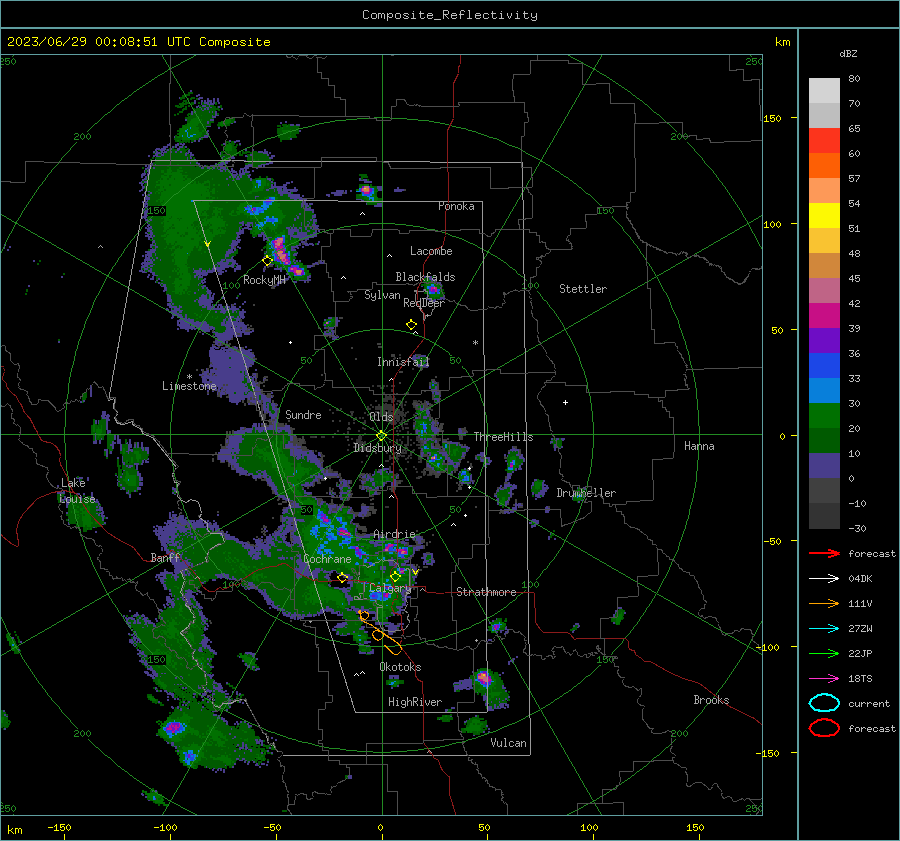This screenshot has height=841, width=900.
Task: Click the Banff city label
Action: click(165, 557)
